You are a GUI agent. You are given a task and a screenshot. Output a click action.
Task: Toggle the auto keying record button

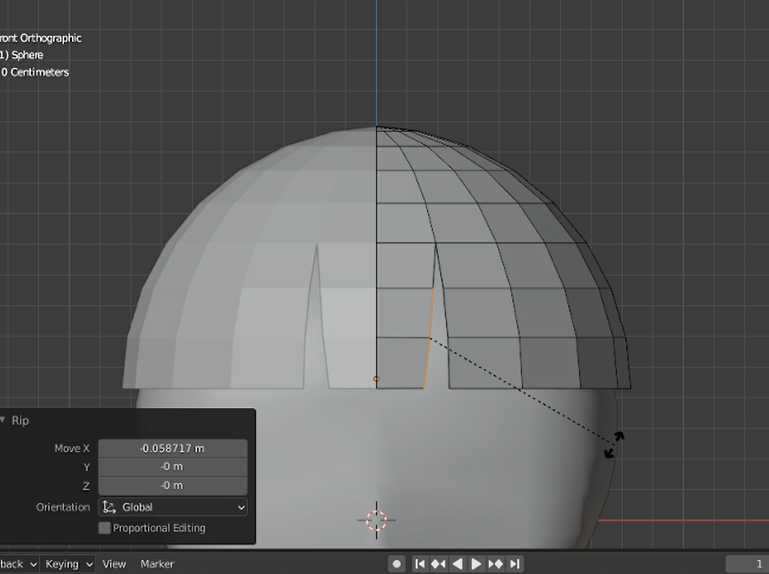point(397,564)
